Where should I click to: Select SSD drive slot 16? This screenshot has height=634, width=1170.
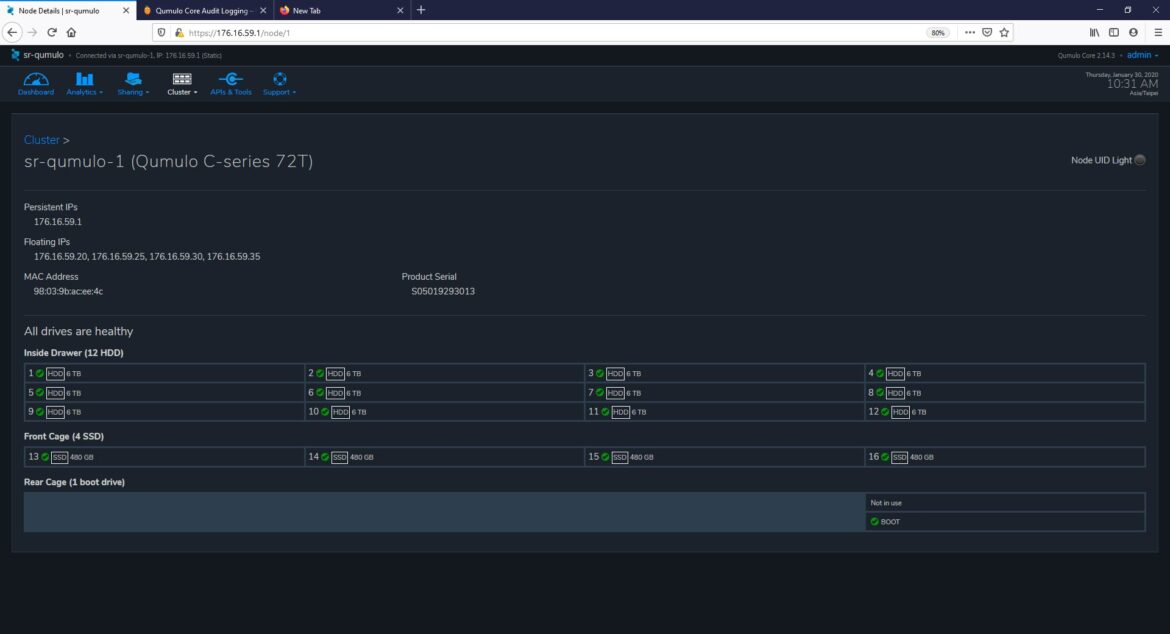click(x=1005, y=457)
